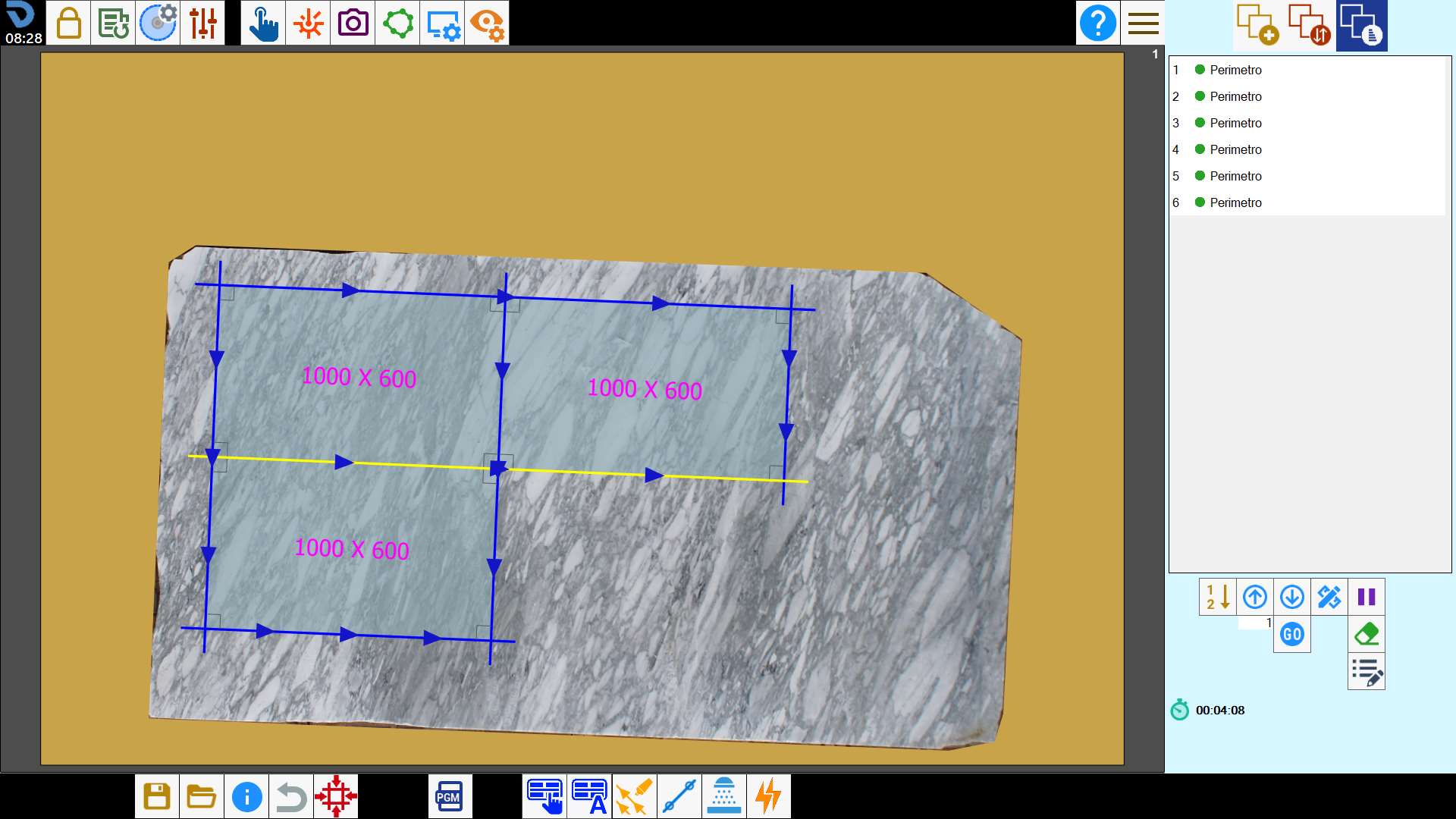Take a photo with camera icon
The width and height of the screenshot is (1456, 819).
click(x=353, y=23)
